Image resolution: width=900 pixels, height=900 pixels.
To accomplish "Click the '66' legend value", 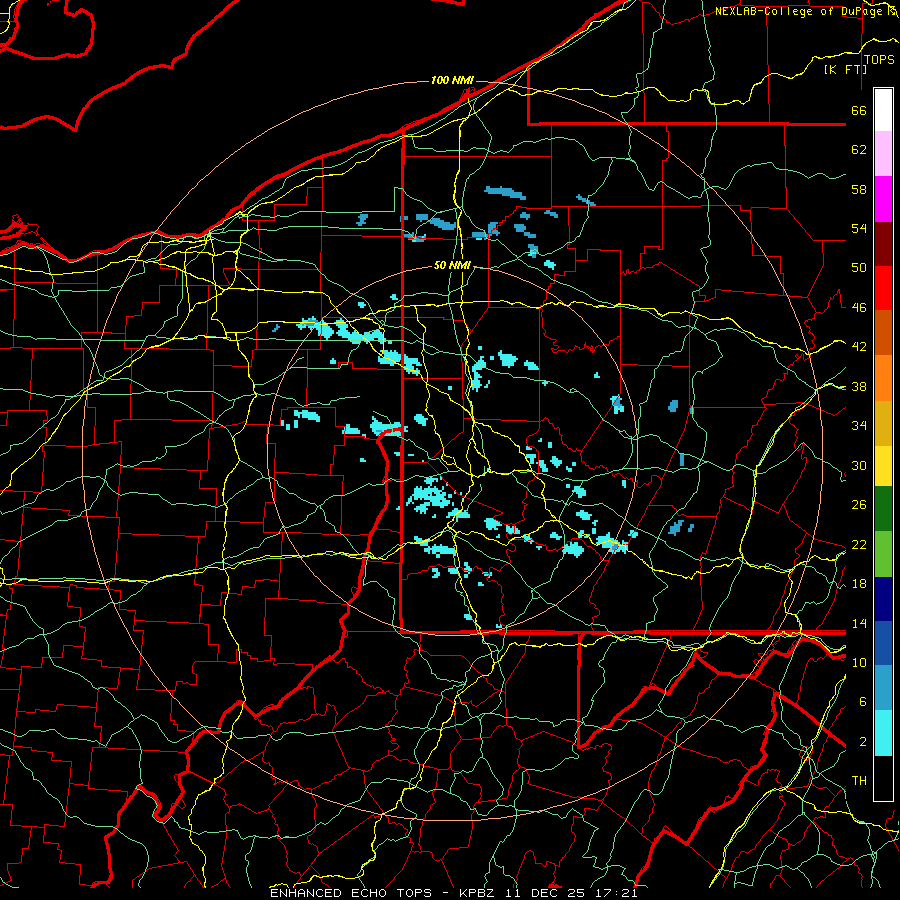I will [x=859, y=110].
